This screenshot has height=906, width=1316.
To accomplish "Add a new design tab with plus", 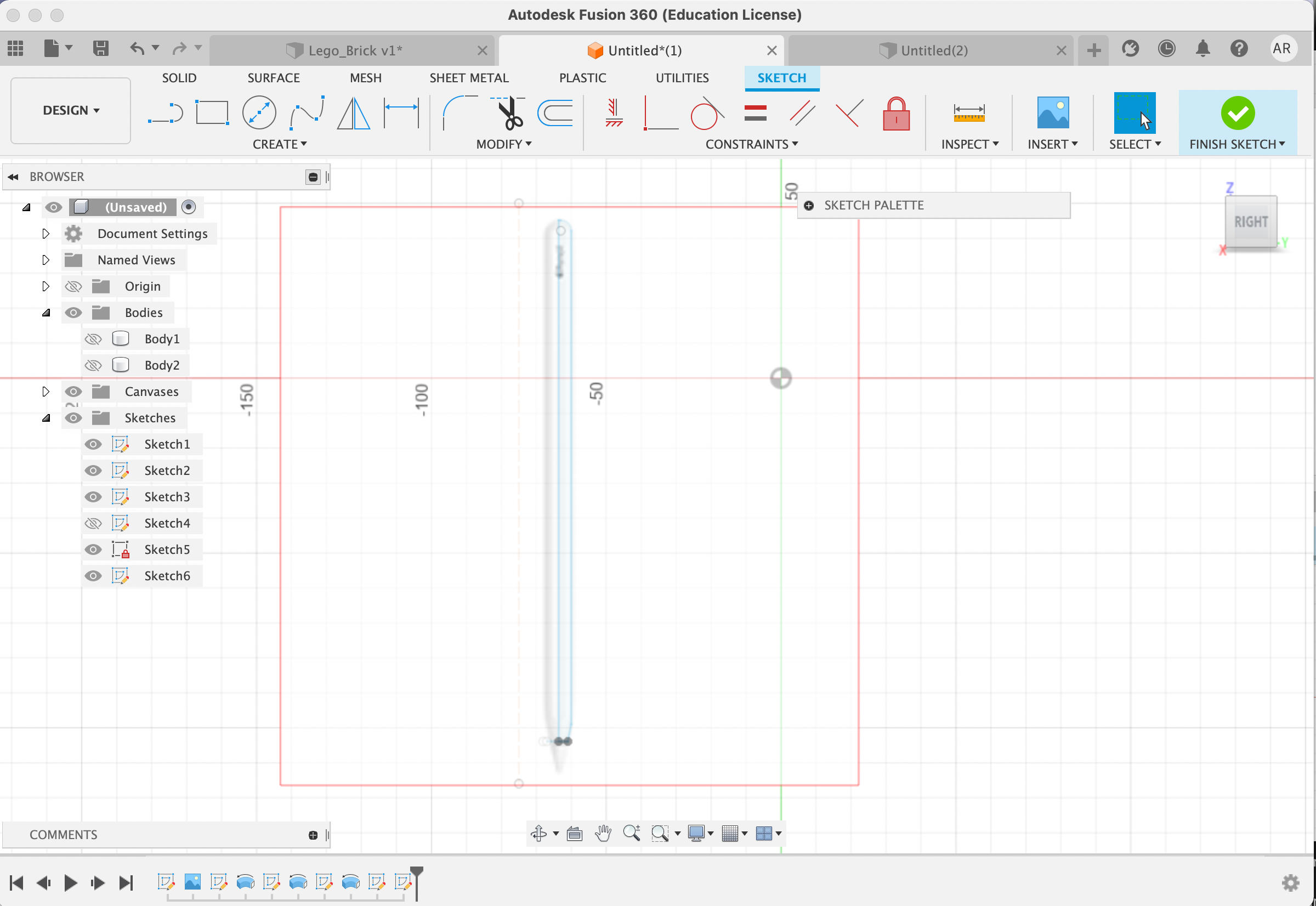I will tap(1093, 50).
